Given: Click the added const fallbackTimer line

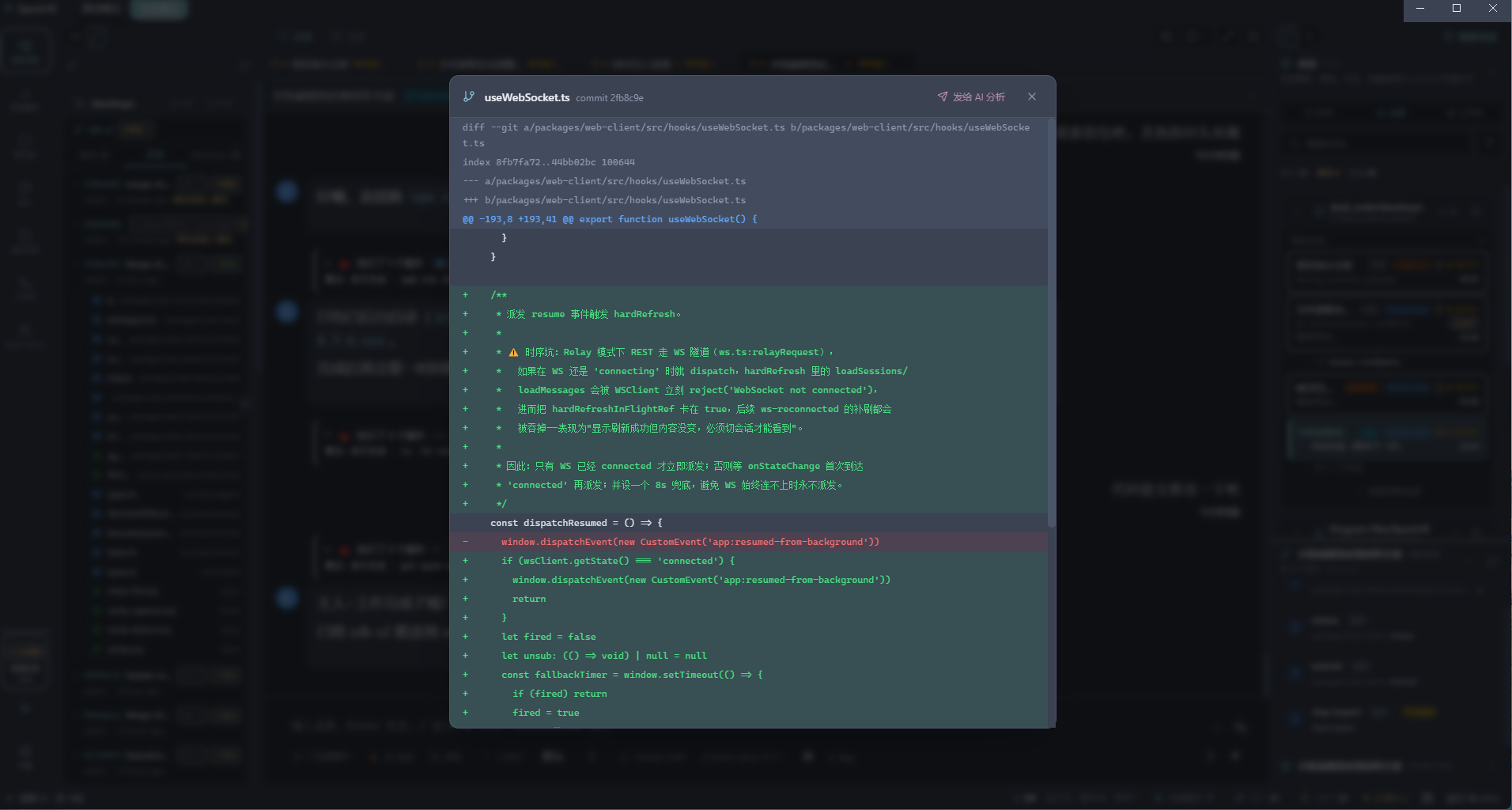Looking at the screenshot, I should (631, 675).
